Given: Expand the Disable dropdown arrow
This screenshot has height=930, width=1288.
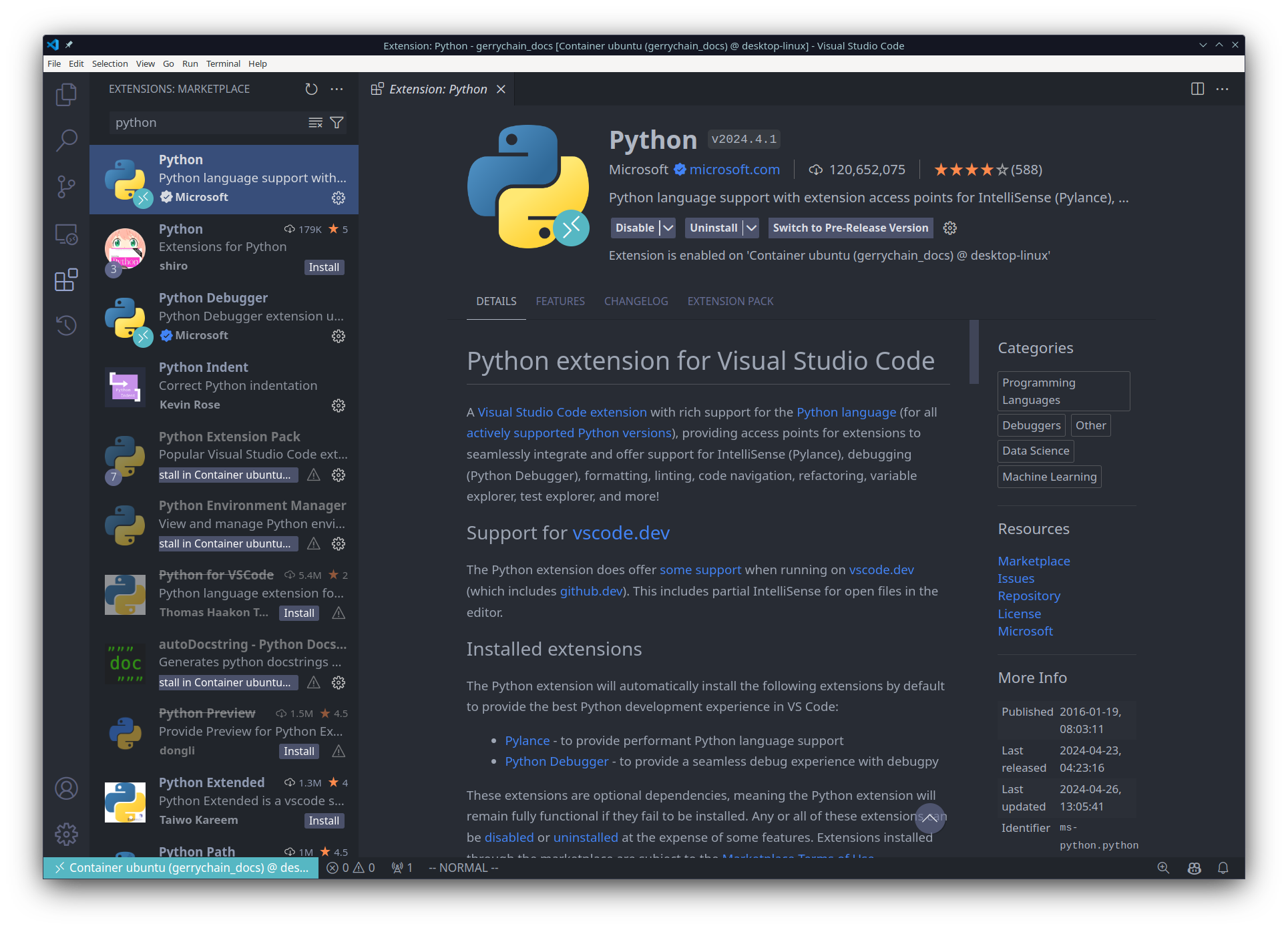Looking at the screenshot, I should 667,228.
